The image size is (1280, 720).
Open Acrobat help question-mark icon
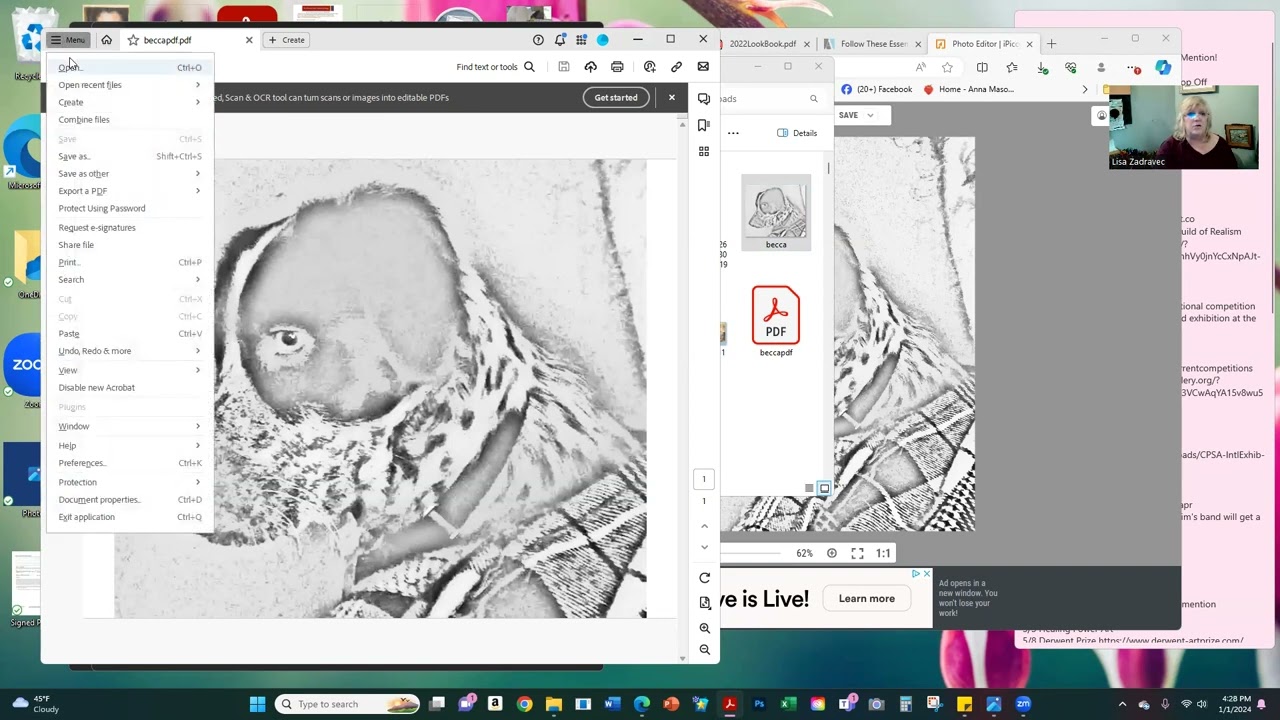pyautogui.click(x=538, y=40)
